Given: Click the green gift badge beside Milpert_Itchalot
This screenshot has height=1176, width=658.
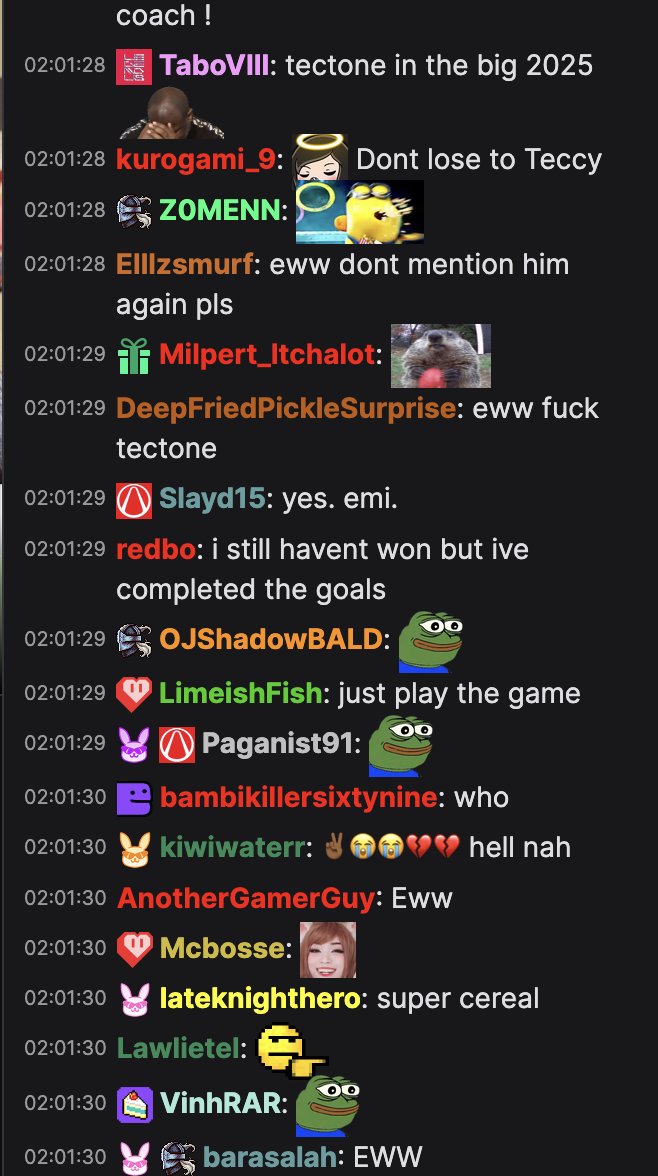Looking at the screenshot, I should point(134,356).
